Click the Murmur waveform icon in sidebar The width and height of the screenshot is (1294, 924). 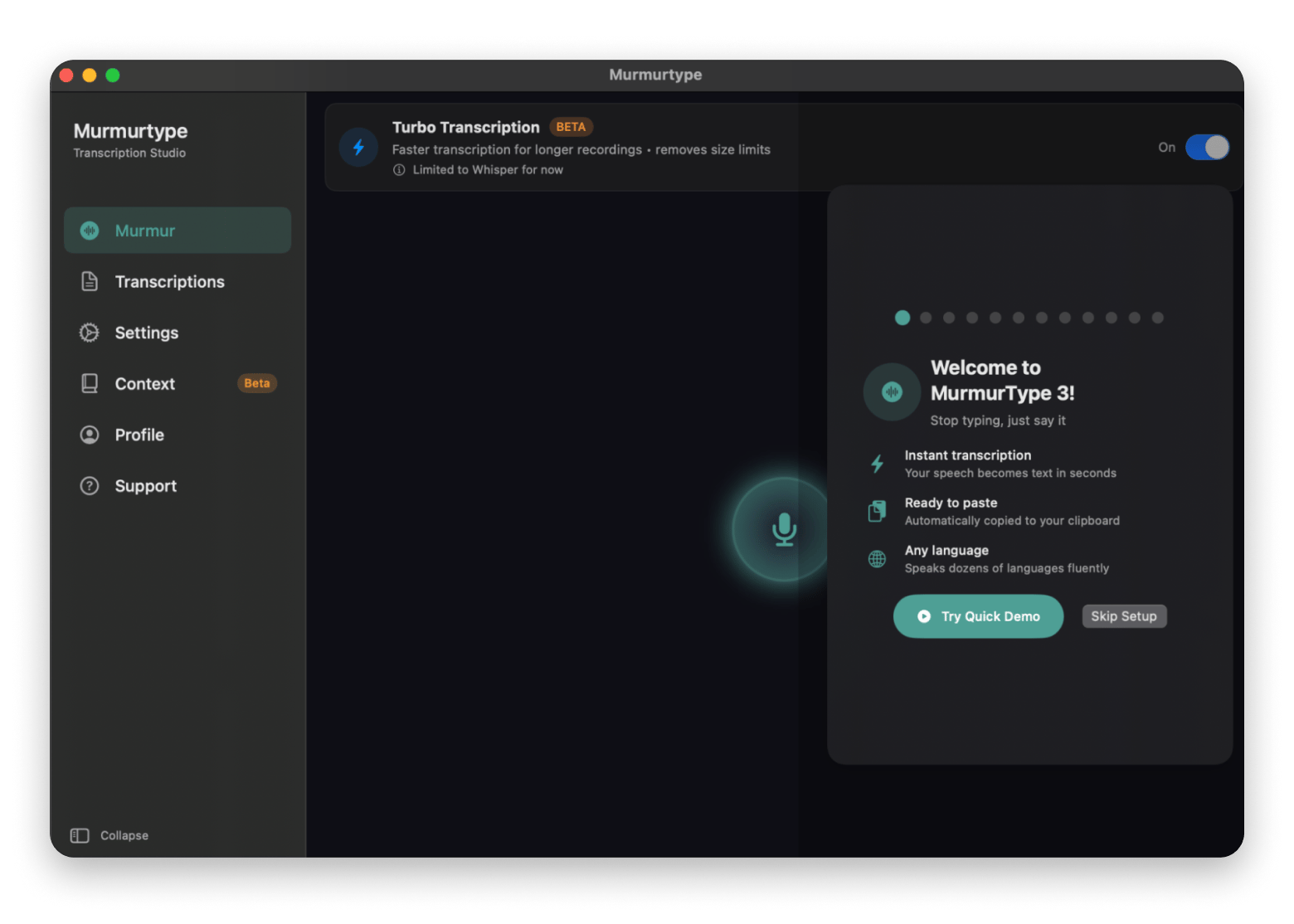point(90,231)
